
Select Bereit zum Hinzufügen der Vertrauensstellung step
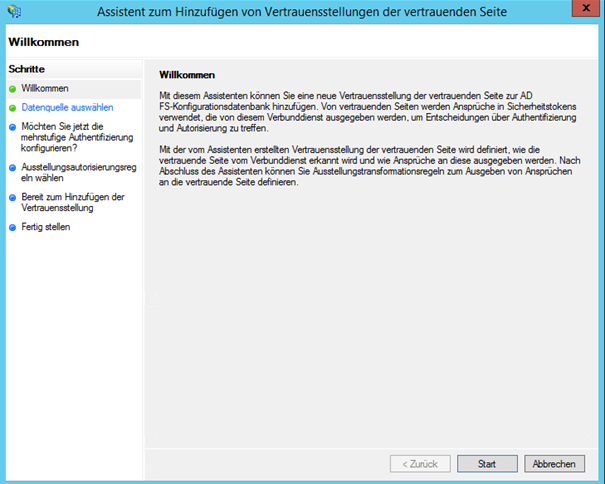click(73, 202)
